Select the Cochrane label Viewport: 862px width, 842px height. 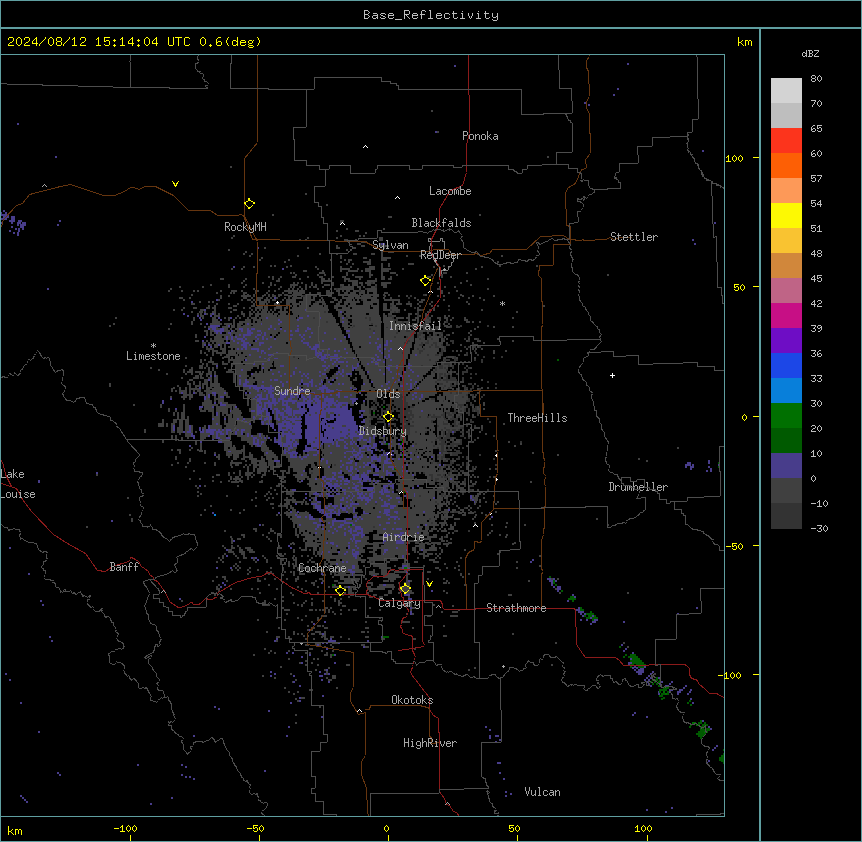(322, 568)
